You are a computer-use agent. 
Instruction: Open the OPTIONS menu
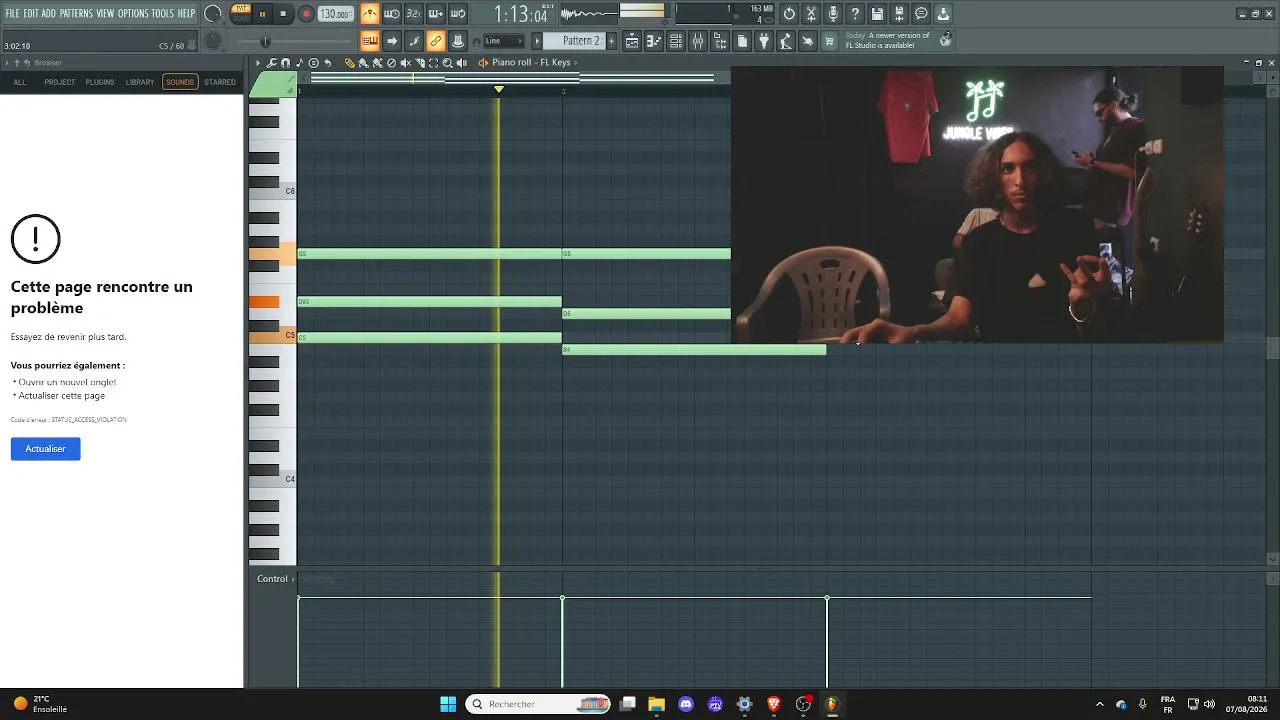pyautogui.click(x=133, y=14)
